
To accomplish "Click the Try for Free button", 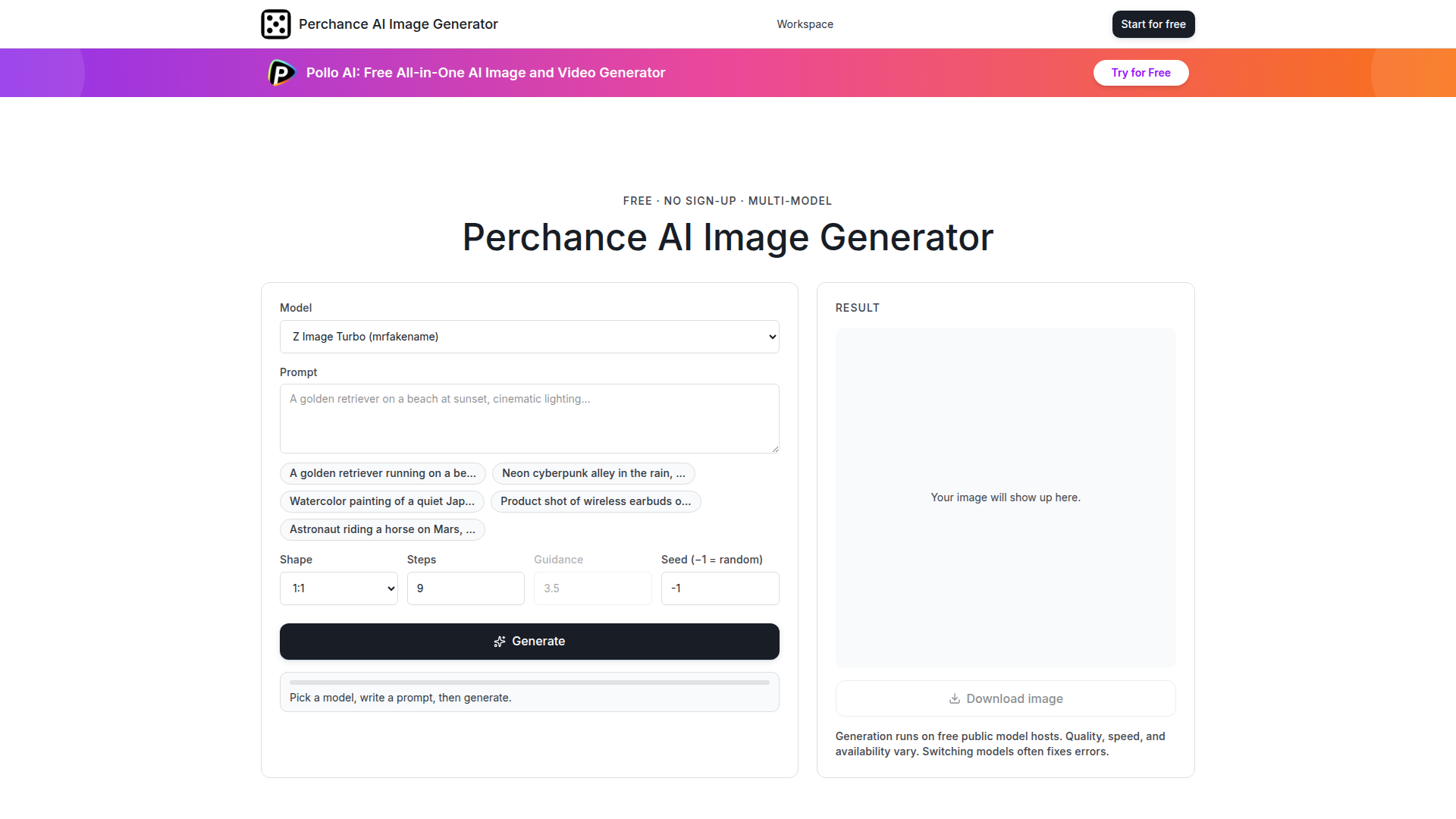I will click(x=1141, y=73).
